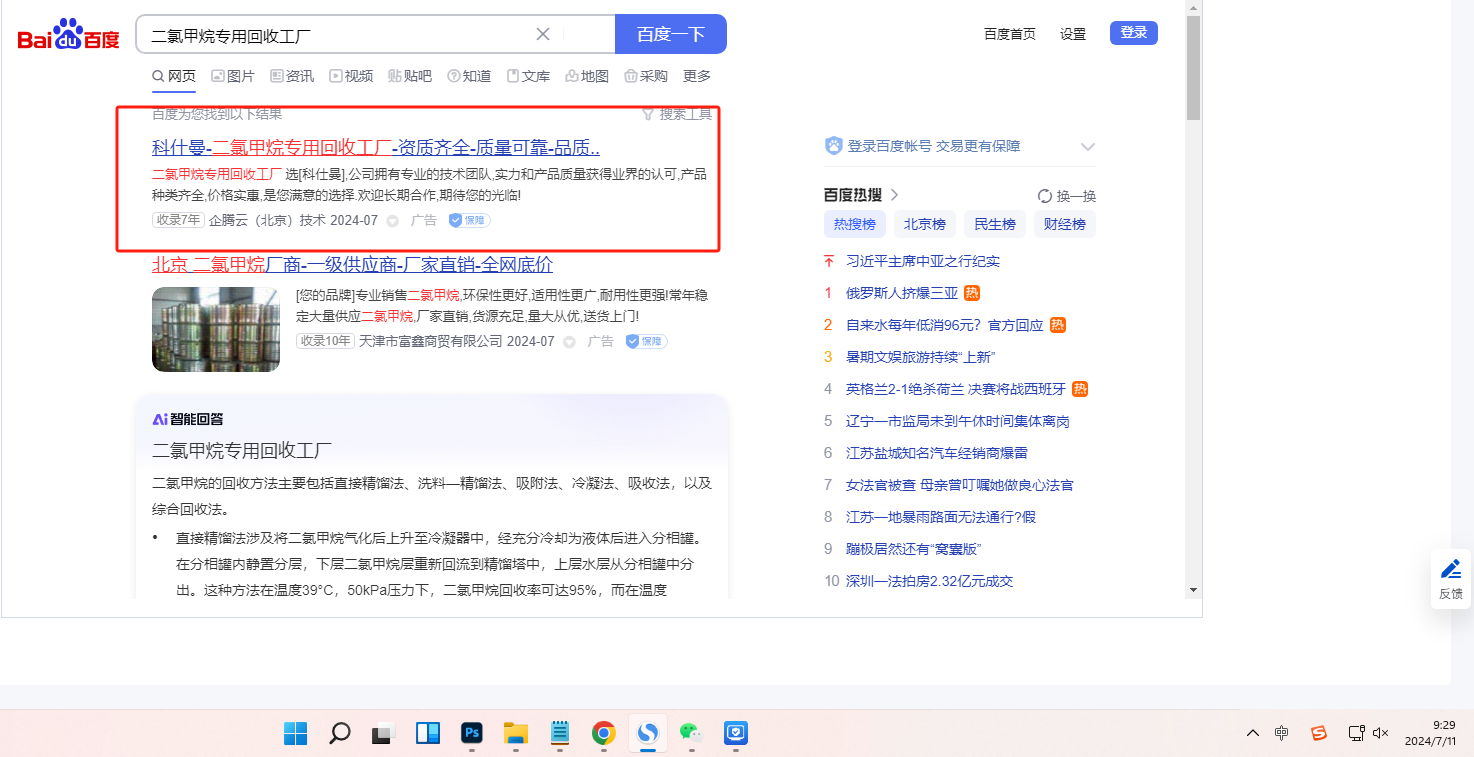Expand 更多 search categories
This screenshot has height=757, width=1474.
pos(697,76)
